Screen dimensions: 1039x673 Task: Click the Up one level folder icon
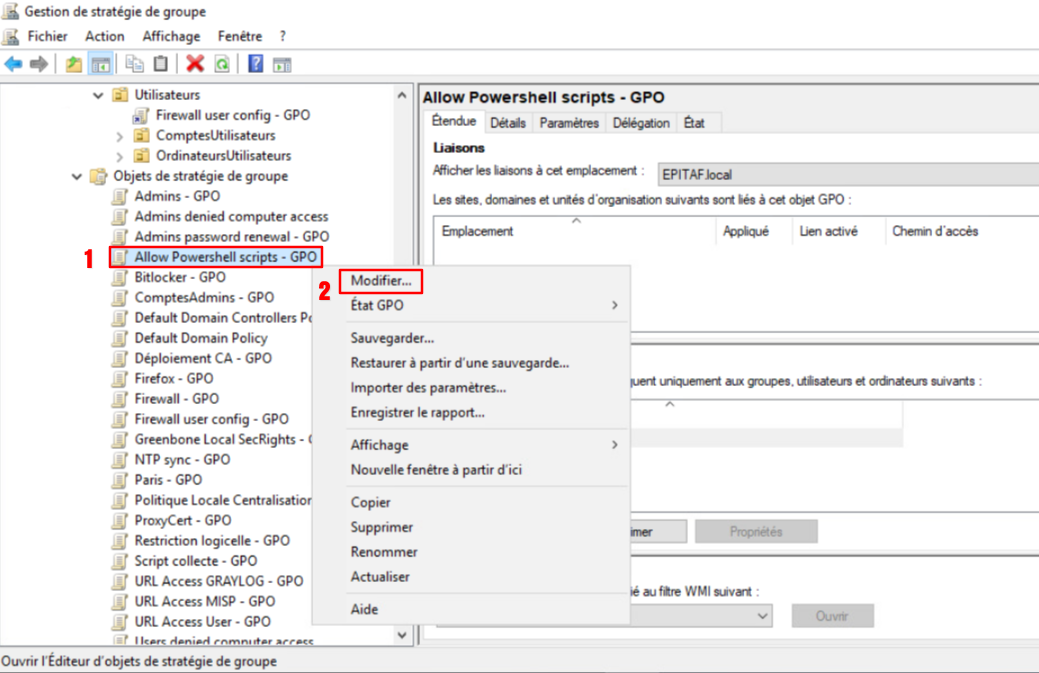coord(74,64)
